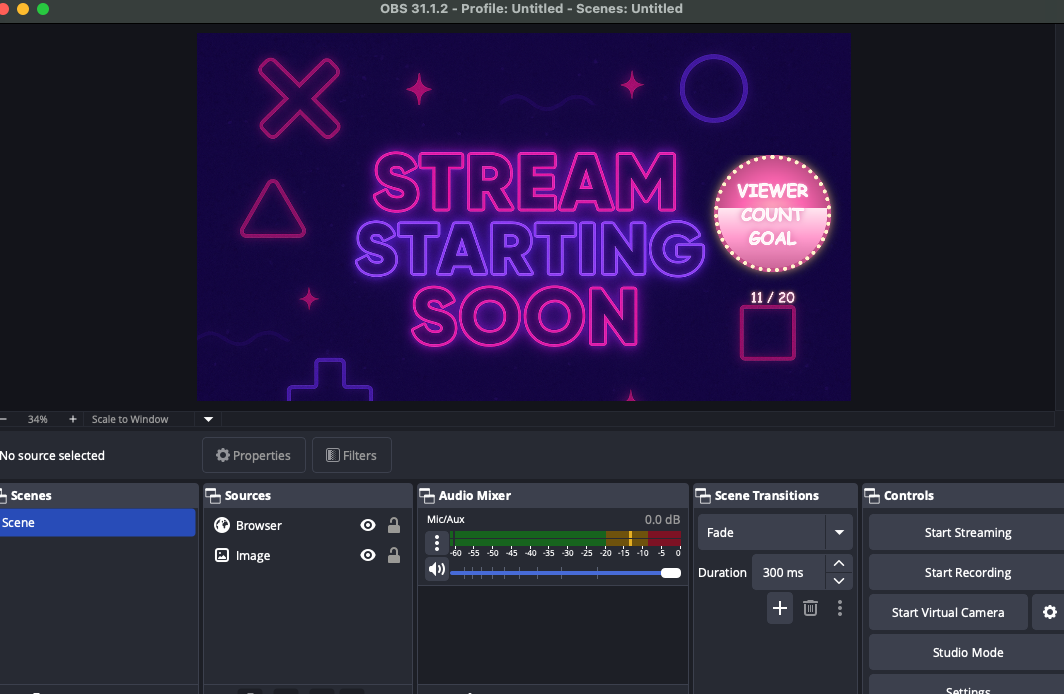The image size is (1064, 694).
Task: Hide the Browser source
Action: coord(367,525)
